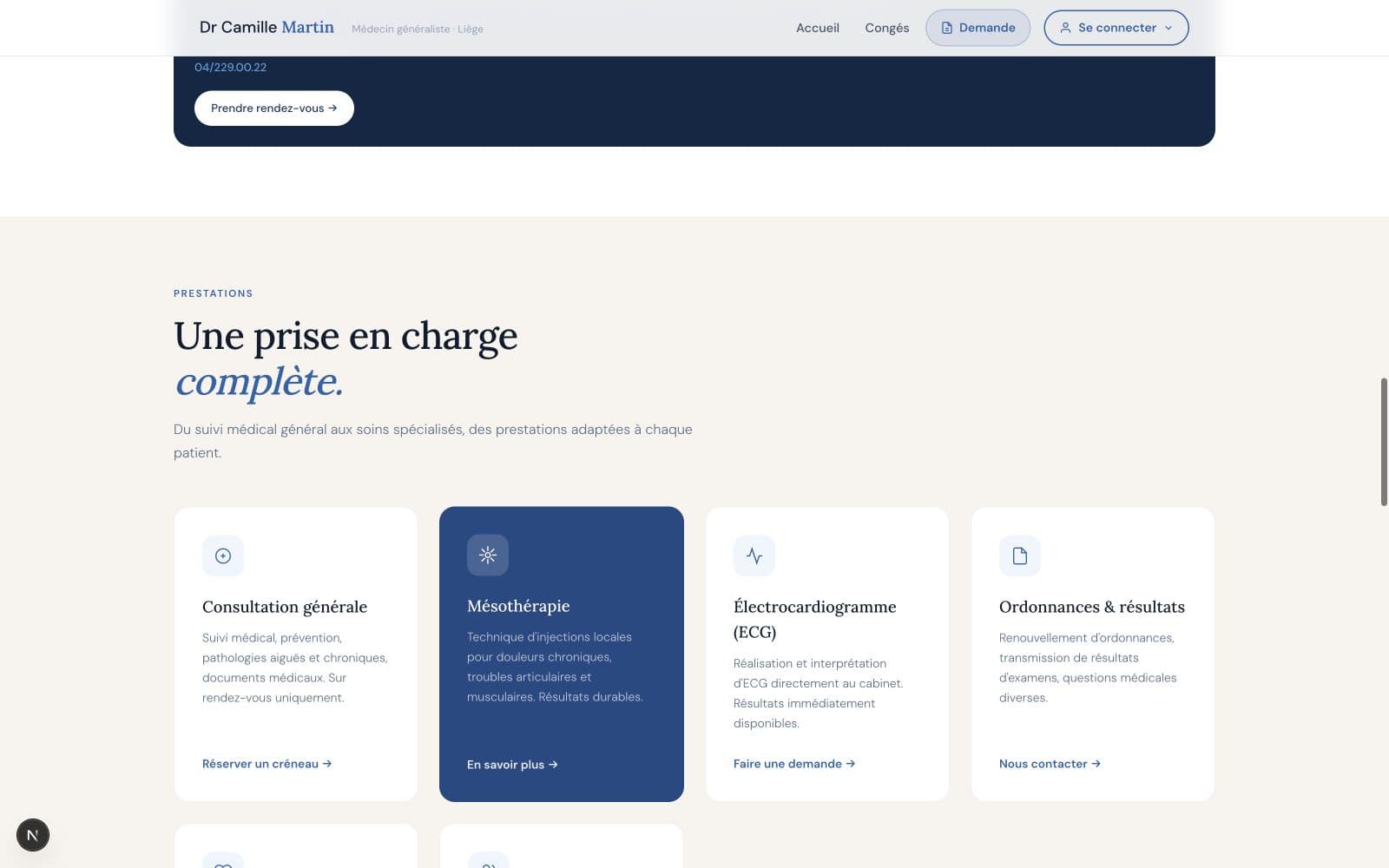Follow the Nous contacter link
The height and width of the screenshot is (868, 1389).
pos(1050,764)
